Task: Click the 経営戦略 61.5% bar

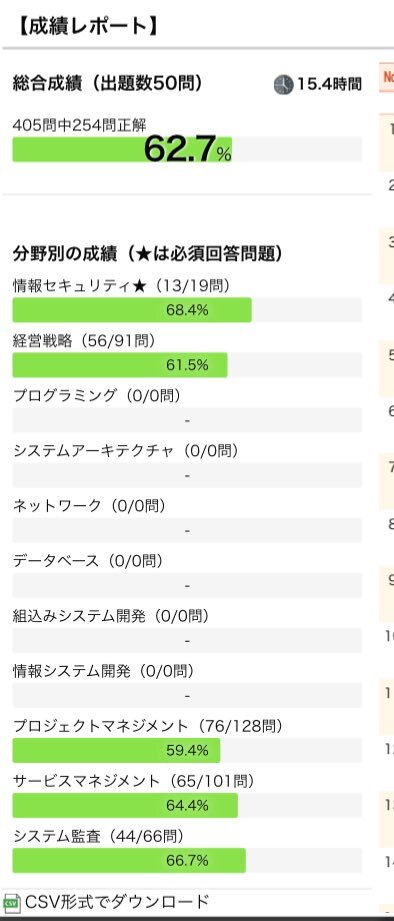Action: point(187,365)
